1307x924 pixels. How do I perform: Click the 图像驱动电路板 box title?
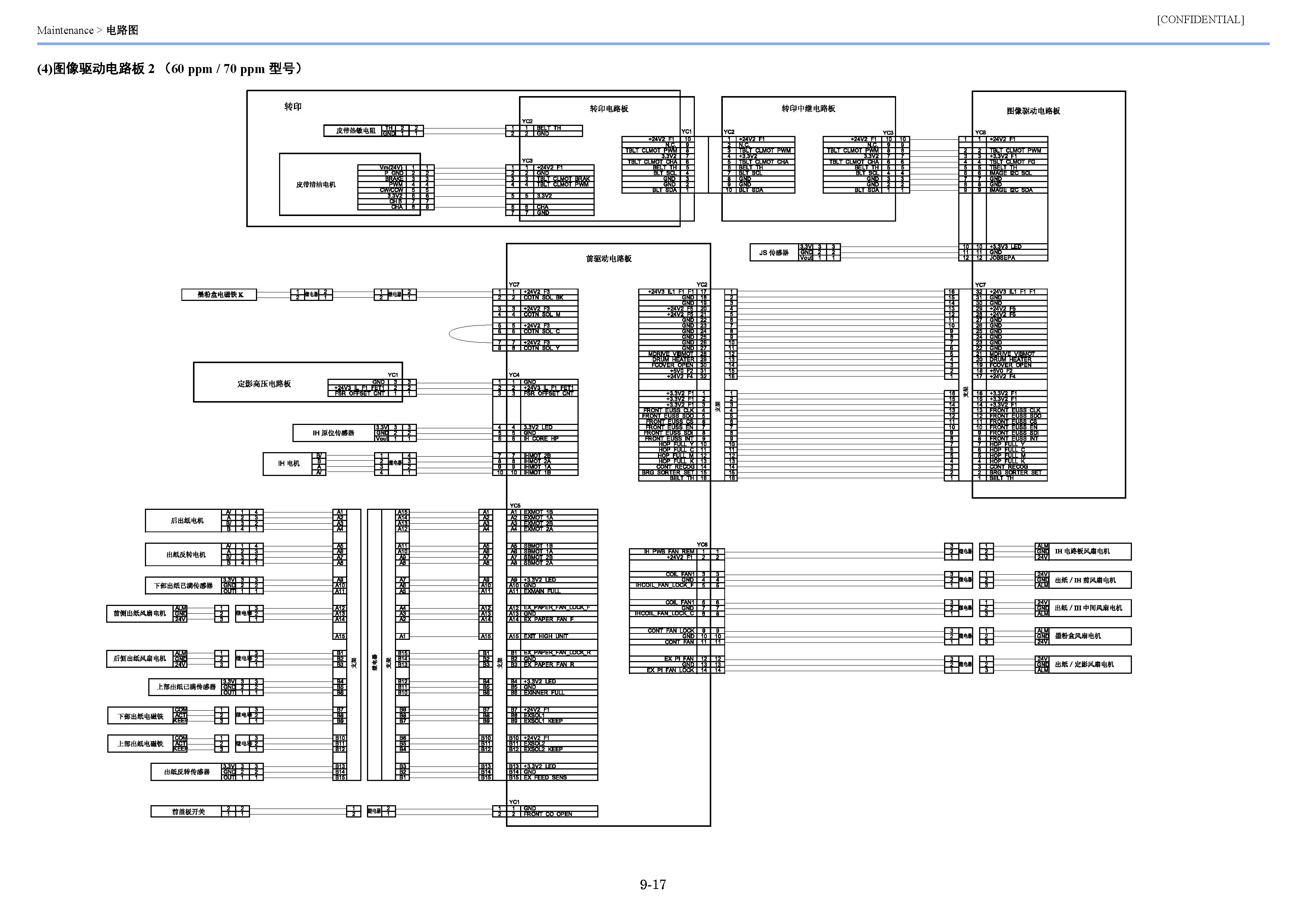pos(1033,111)
